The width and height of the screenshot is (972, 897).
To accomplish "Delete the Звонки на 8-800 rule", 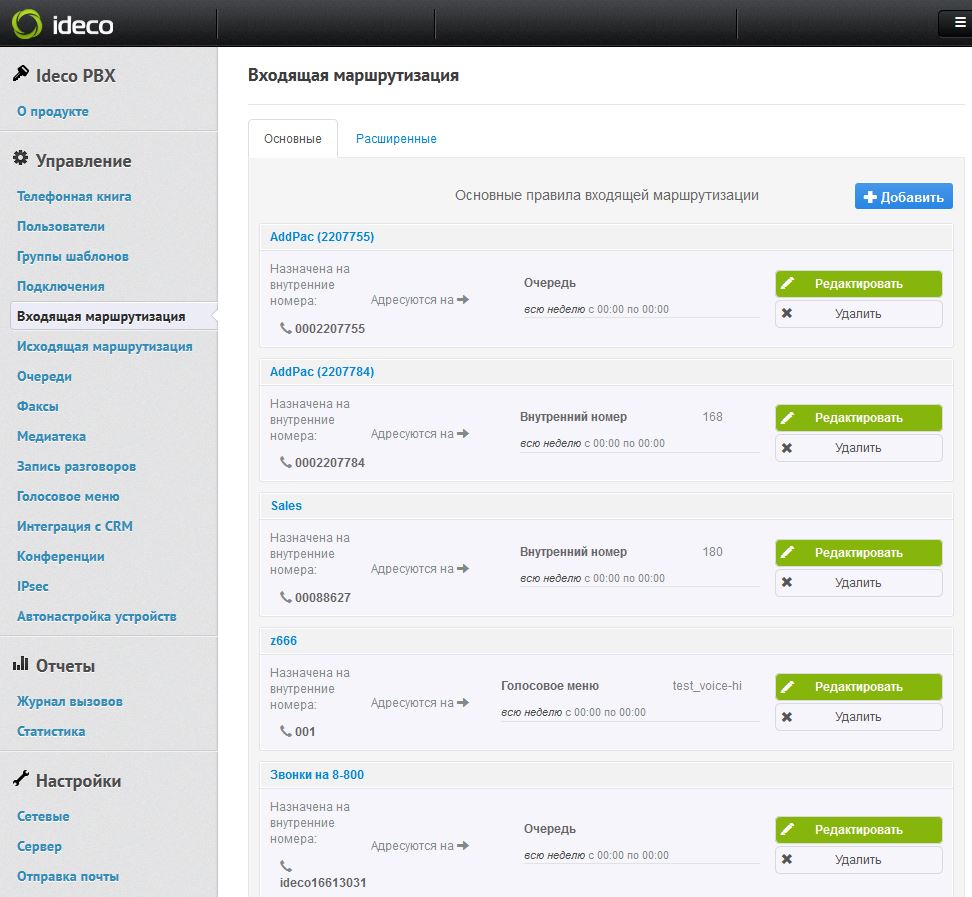I will (858, 860).
